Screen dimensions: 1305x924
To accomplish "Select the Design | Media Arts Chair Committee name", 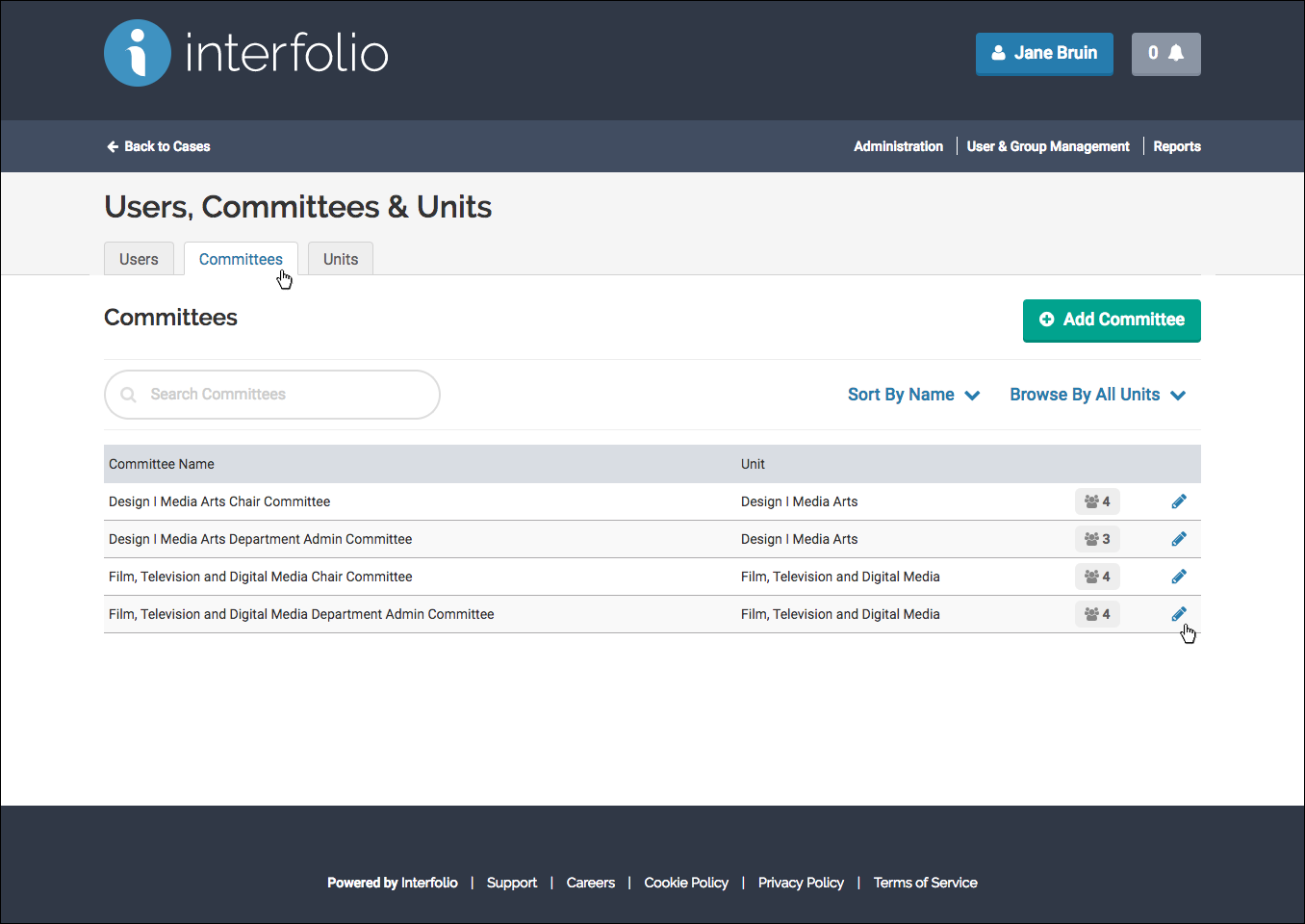I will tap(219, 501).
